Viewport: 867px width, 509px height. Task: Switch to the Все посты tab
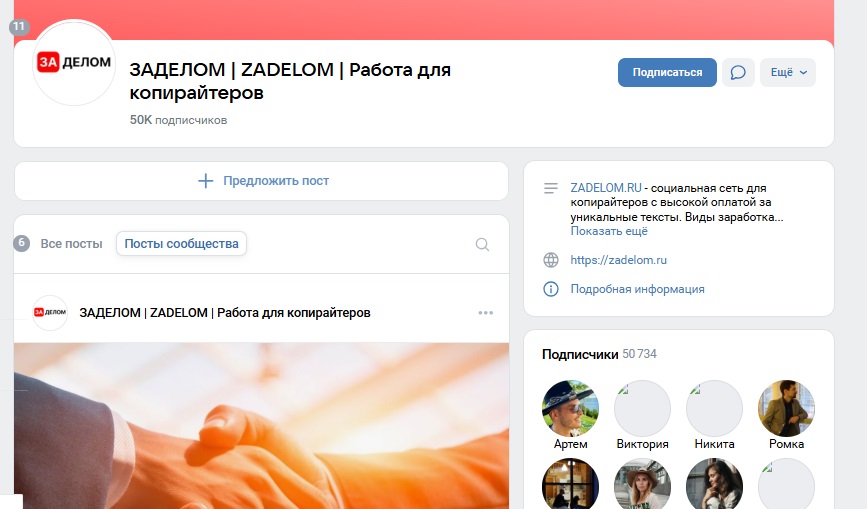point(71,244)
